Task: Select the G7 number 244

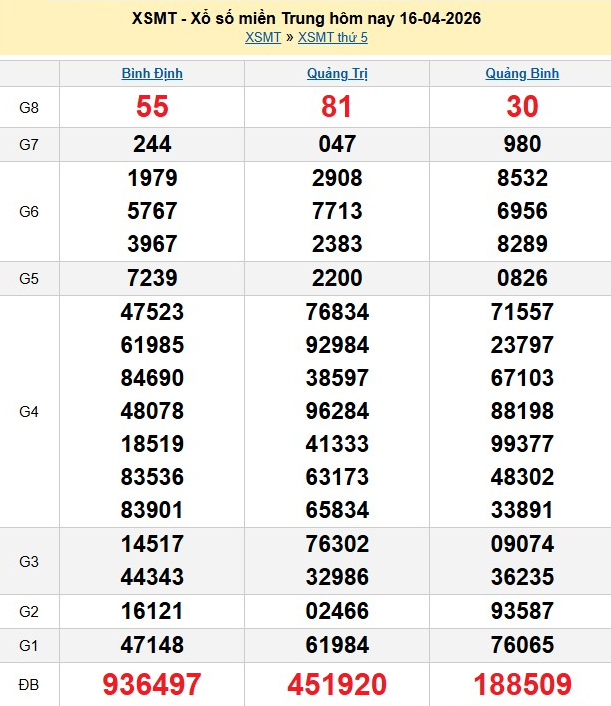Action: pos(152,144)
